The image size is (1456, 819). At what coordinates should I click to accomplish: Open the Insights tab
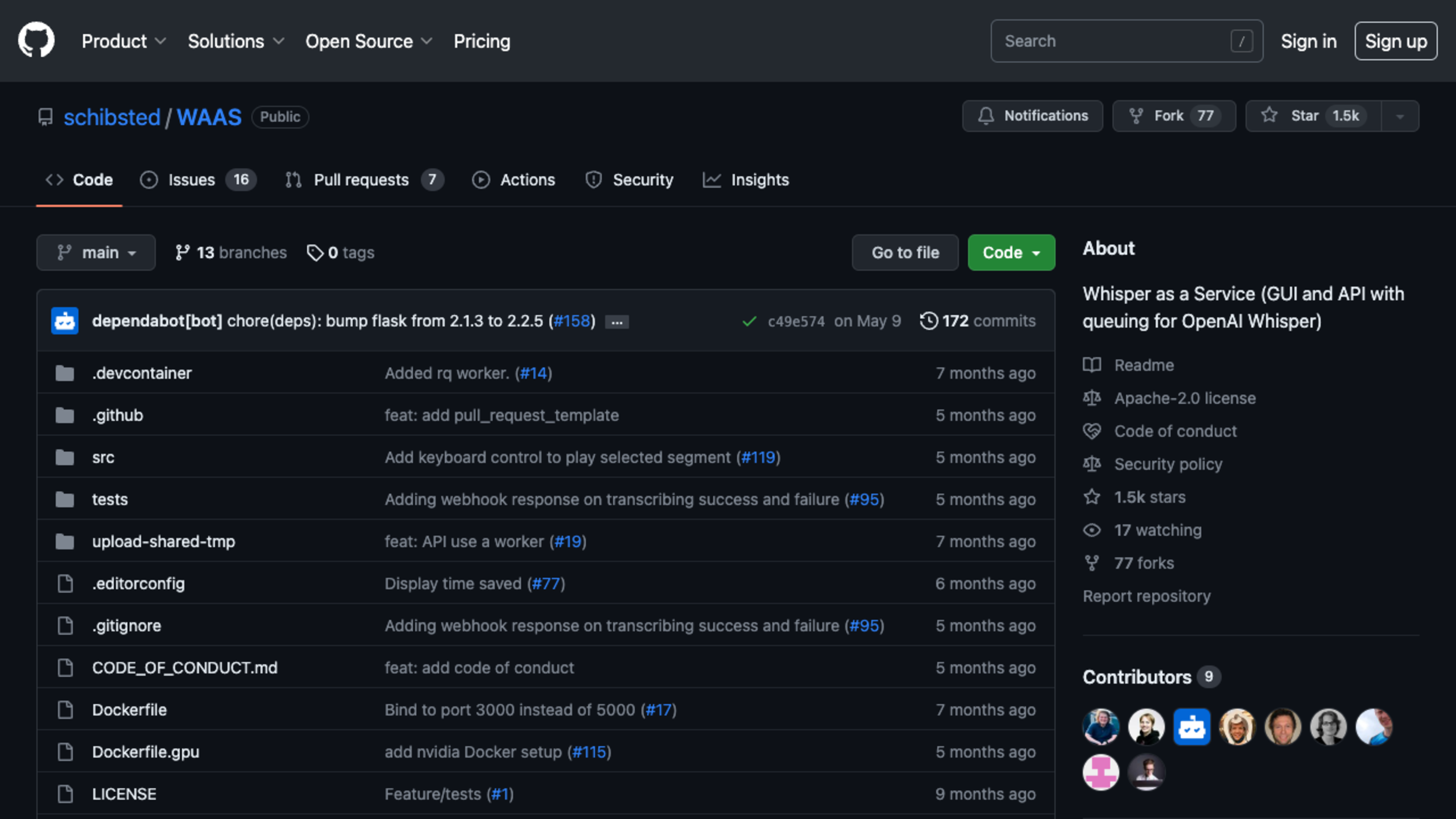745,180
